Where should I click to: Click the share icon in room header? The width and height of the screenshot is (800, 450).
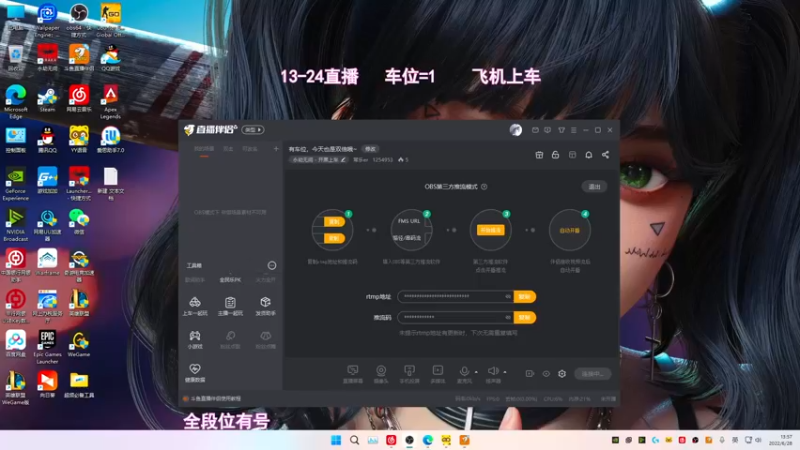pyautogui.click(x=605, y=155)
